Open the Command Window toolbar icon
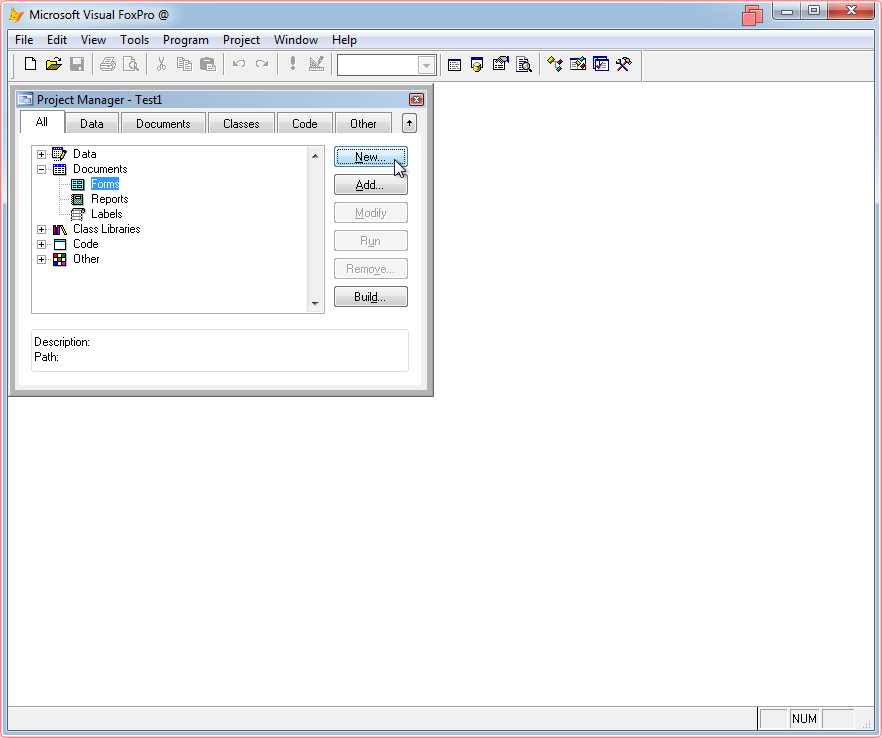The image size is (882, 738). click(x=454, y=65)
